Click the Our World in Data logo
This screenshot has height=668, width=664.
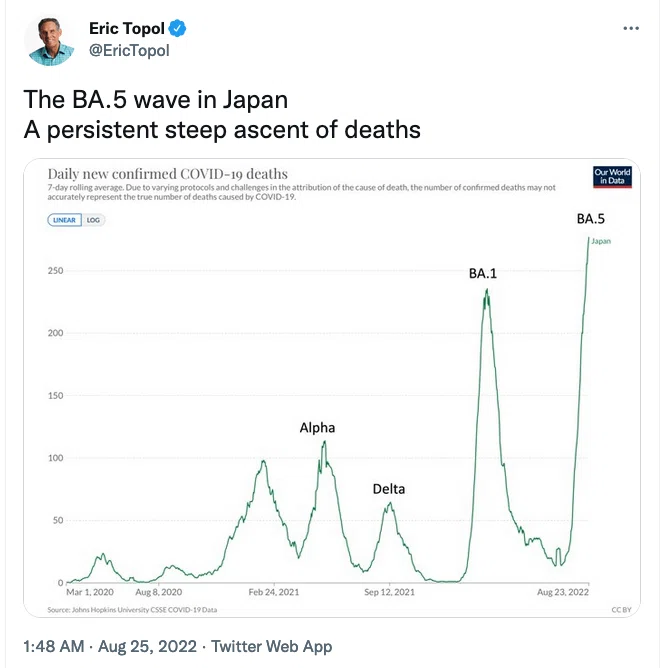point(612,176)
